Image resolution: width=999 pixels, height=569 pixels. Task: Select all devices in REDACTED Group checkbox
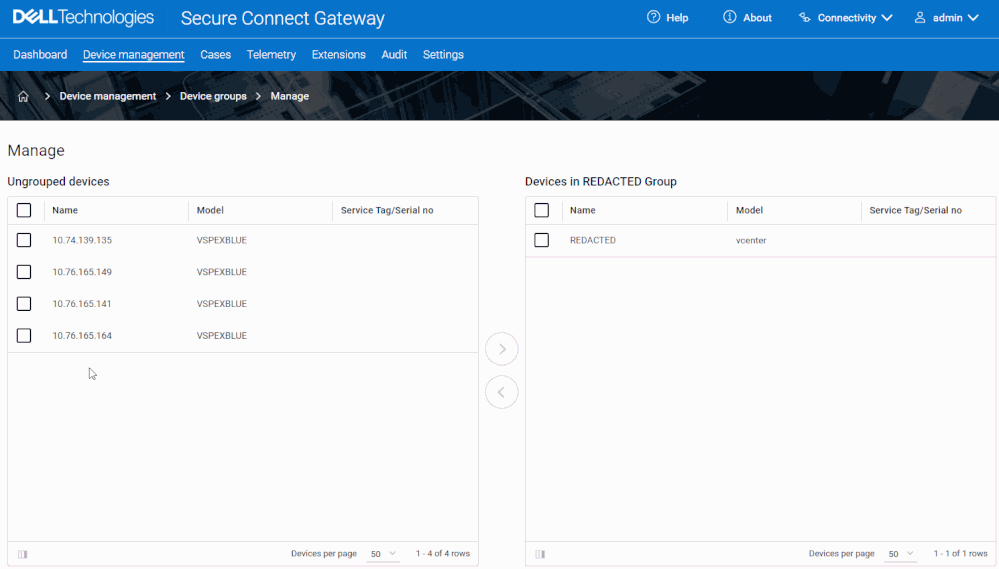[x=542, y=210]
